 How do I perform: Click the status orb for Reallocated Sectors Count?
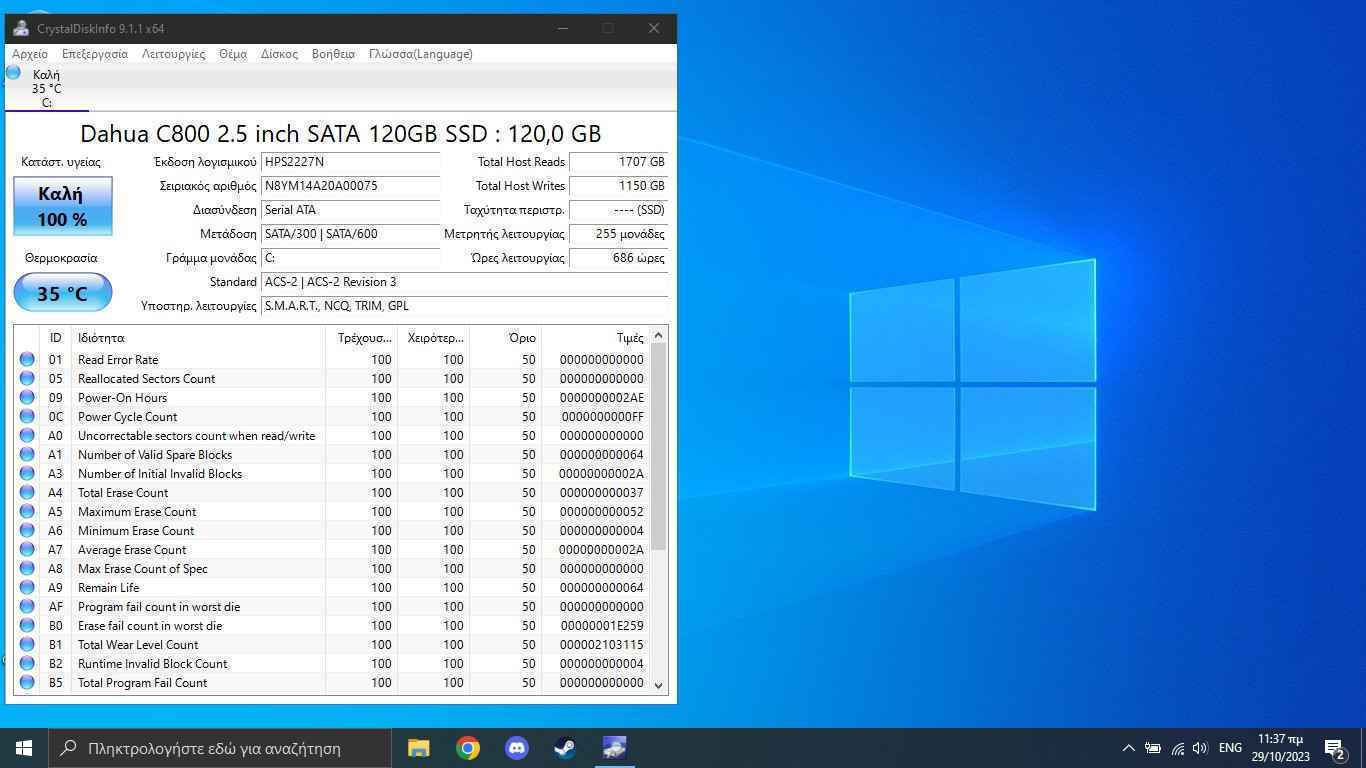point(27,378)
